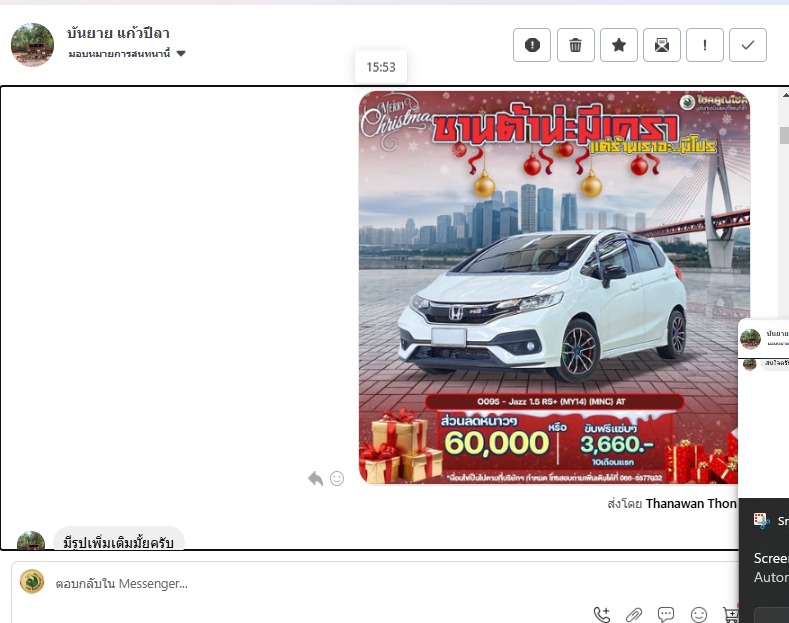React with emoji to car image

click(337, 478)
